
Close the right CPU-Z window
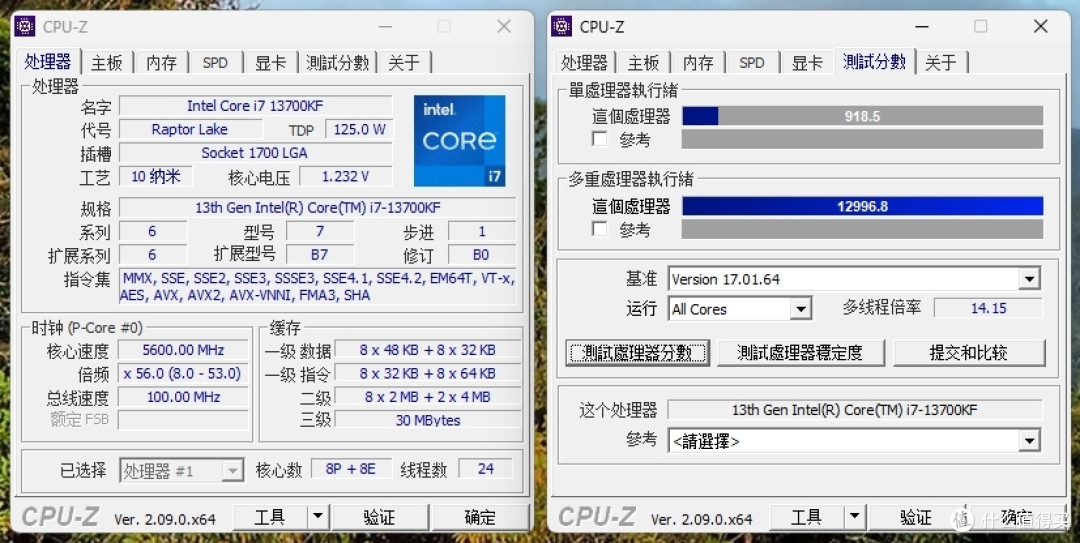click(x=1041, y=26)
